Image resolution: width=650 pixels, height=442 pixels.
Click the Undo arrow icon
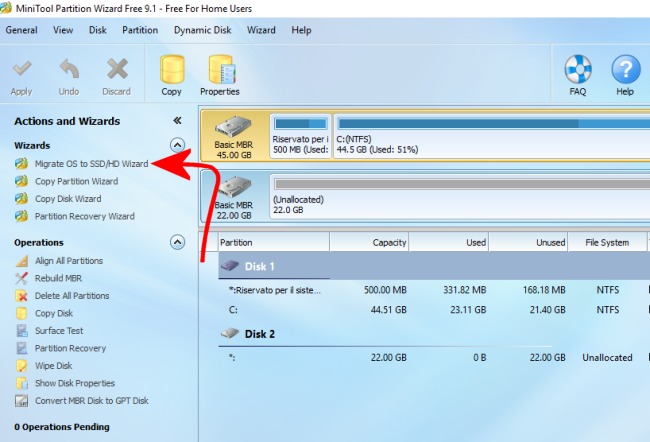(69, 68)
